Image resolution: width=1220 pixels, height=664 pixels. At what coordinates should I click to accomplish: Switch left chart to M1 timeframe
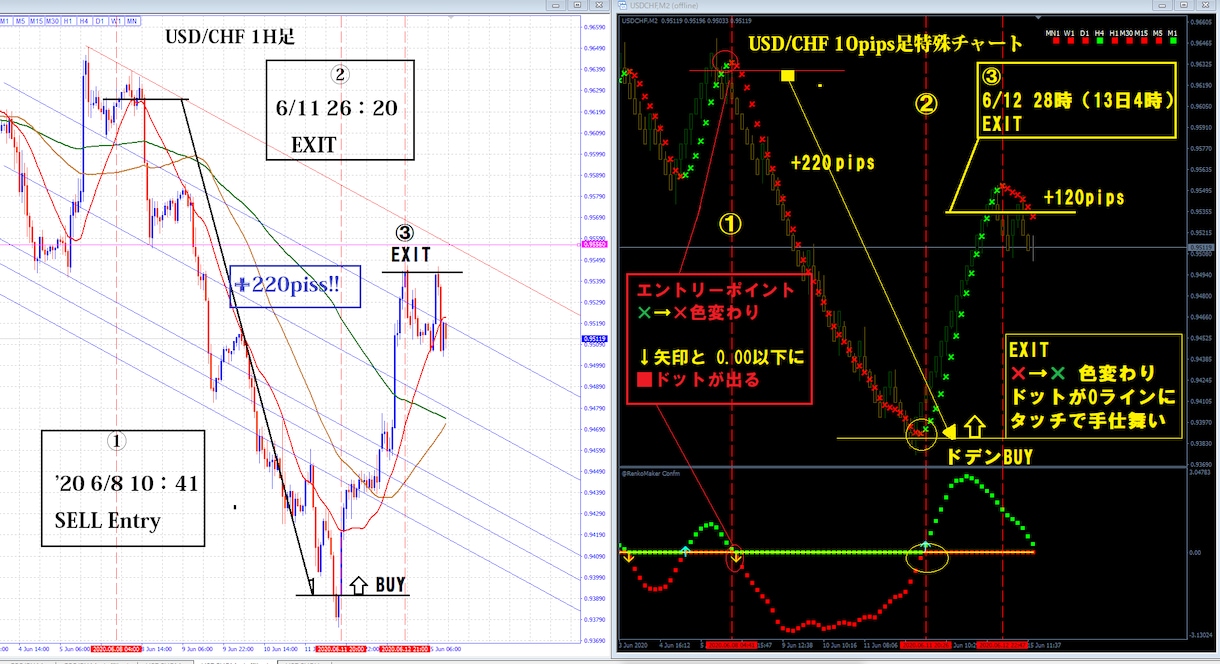click(6, 20)
